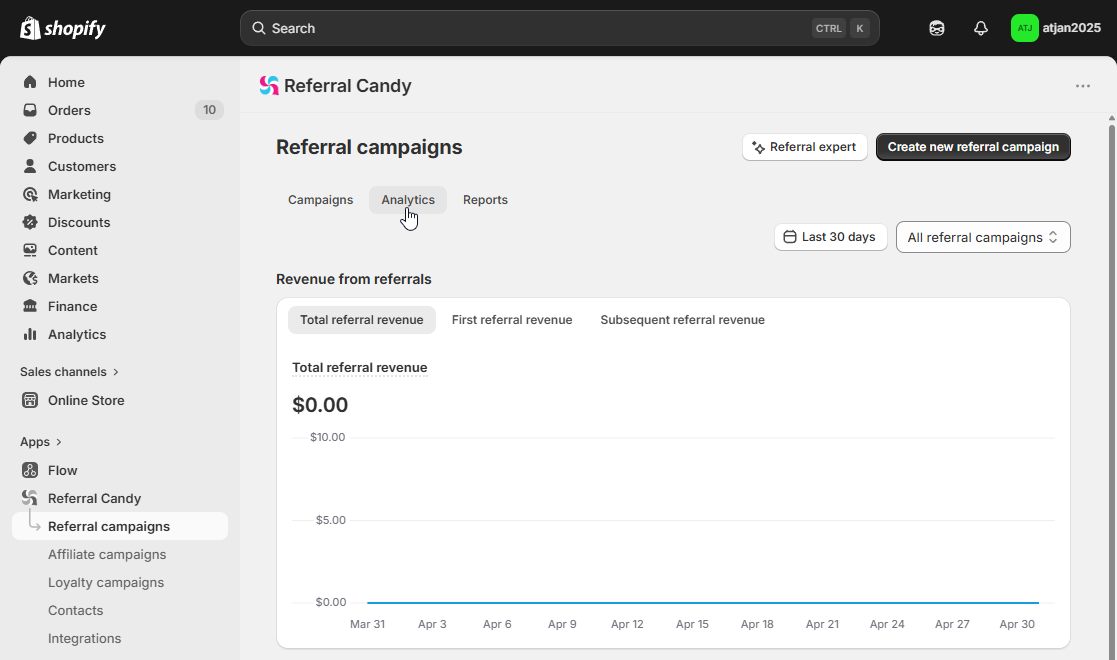This screenshot has width=1117, height=660.
Task: Click the Flow app icon
Action: 30,470
